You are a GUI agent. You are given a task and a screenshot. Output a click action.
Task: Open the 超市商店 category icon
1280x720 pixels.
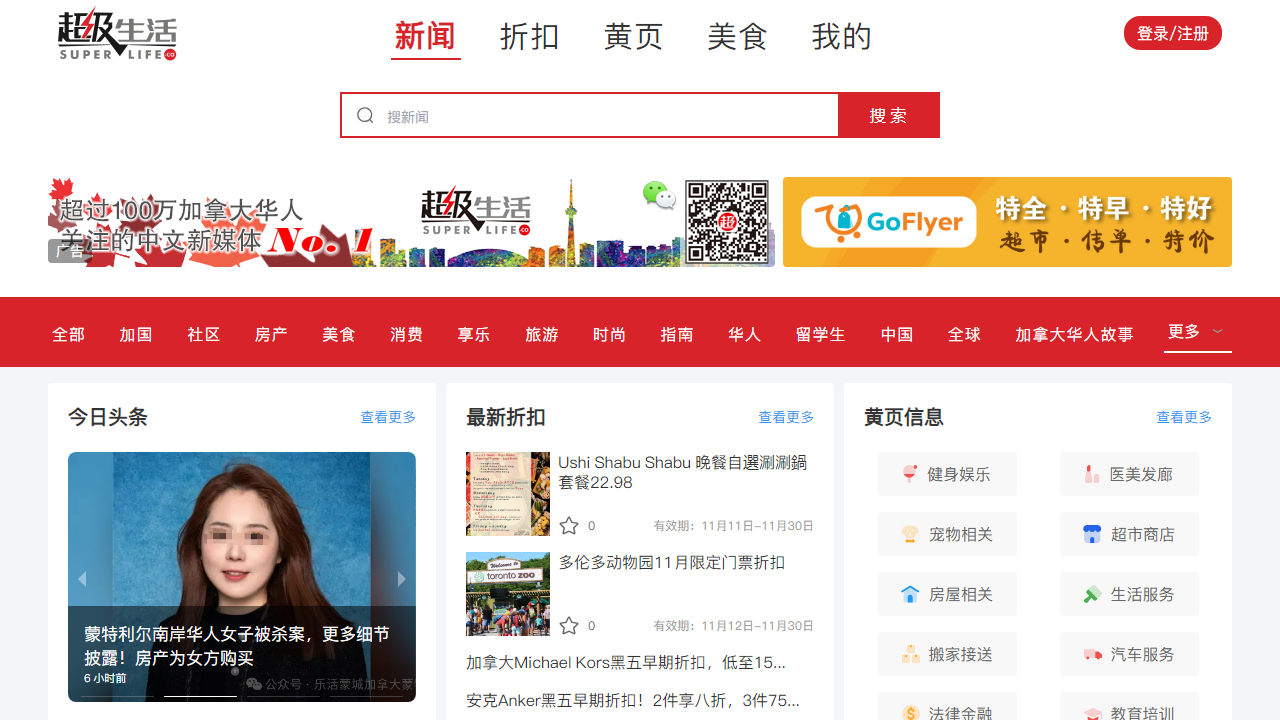point(1092,534)
